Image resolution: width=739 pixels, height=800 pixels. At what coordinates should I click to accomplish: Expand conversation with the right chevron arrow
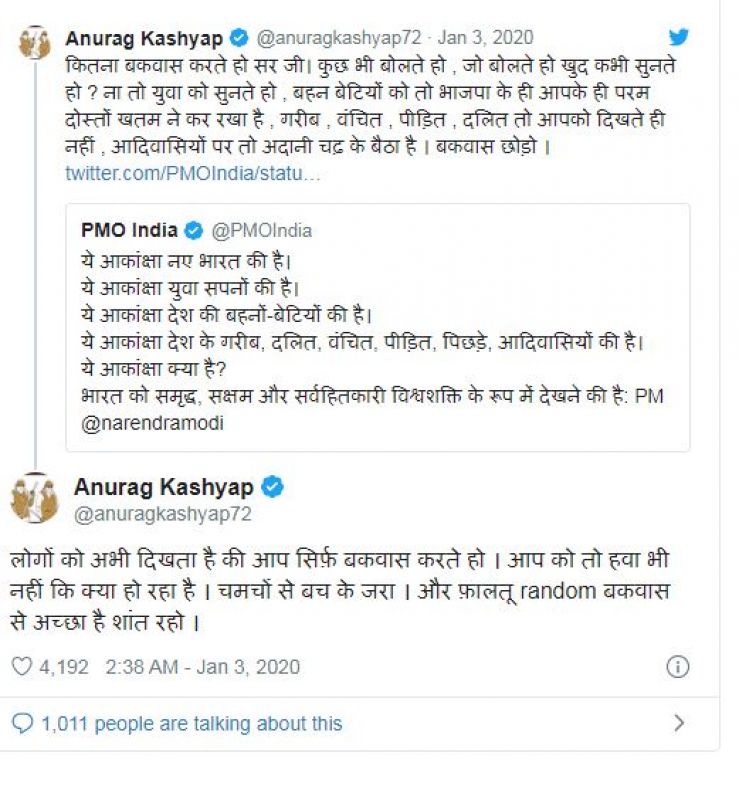[679, 723]
